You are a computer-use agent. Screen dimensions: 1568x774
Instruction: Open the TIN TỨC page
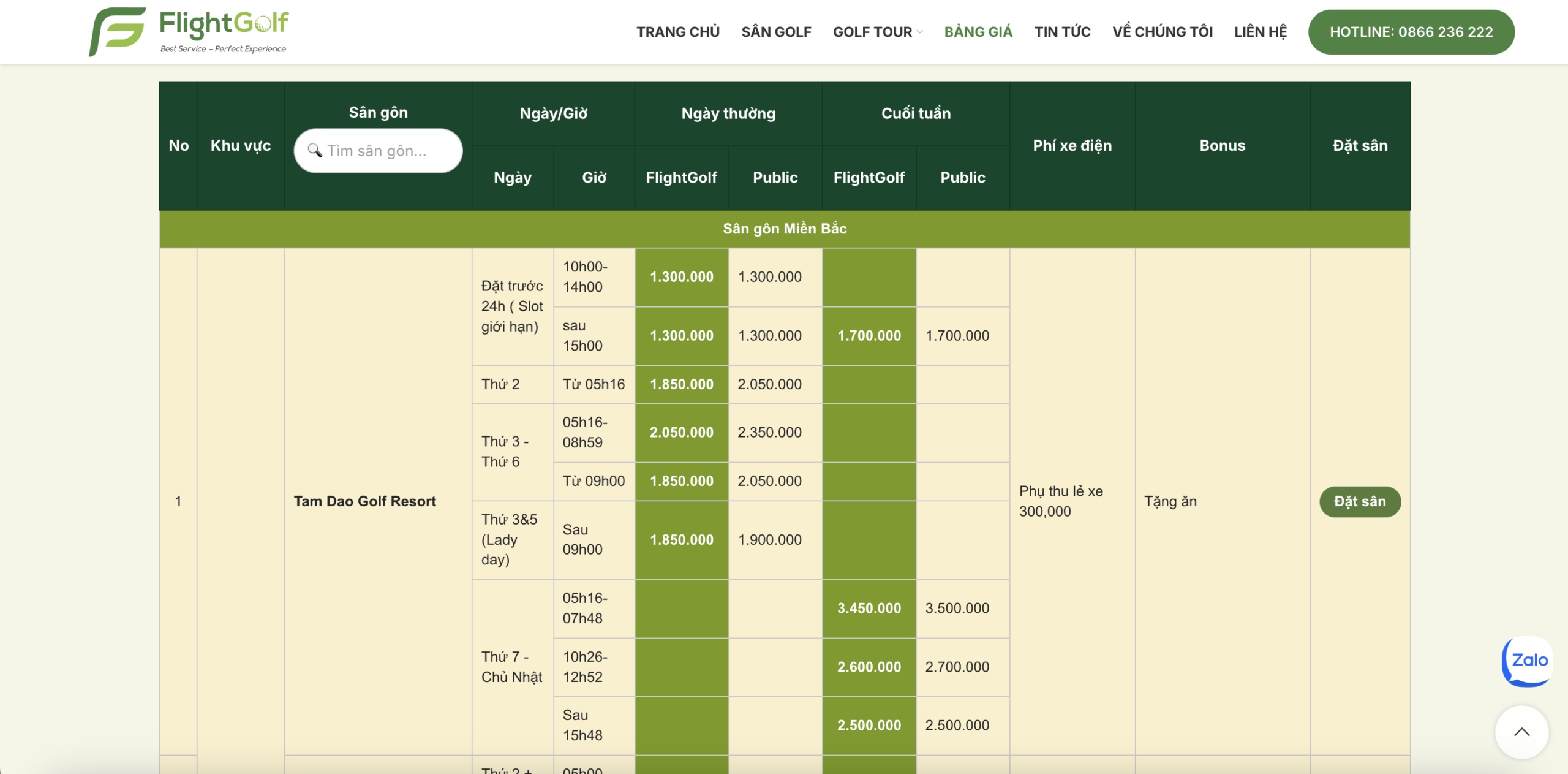[1063, 32]
